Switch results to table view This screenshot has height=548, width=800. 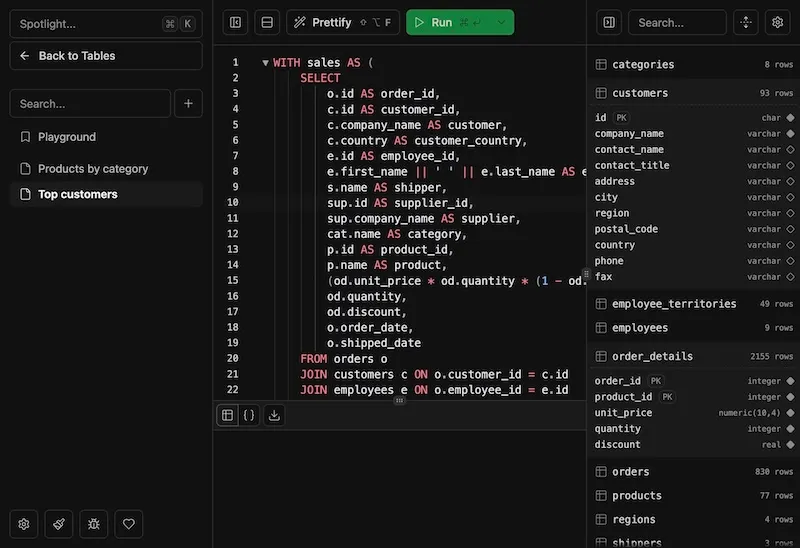click(228, 415)
